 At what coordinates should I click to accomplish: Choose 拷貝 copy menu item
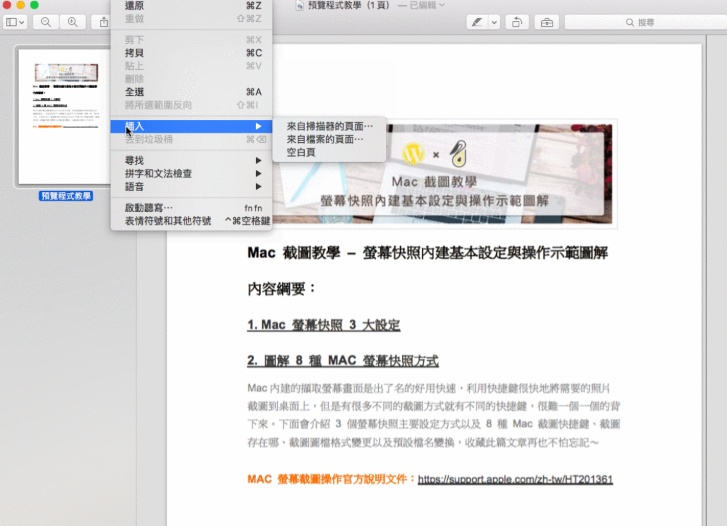point(191,53)
